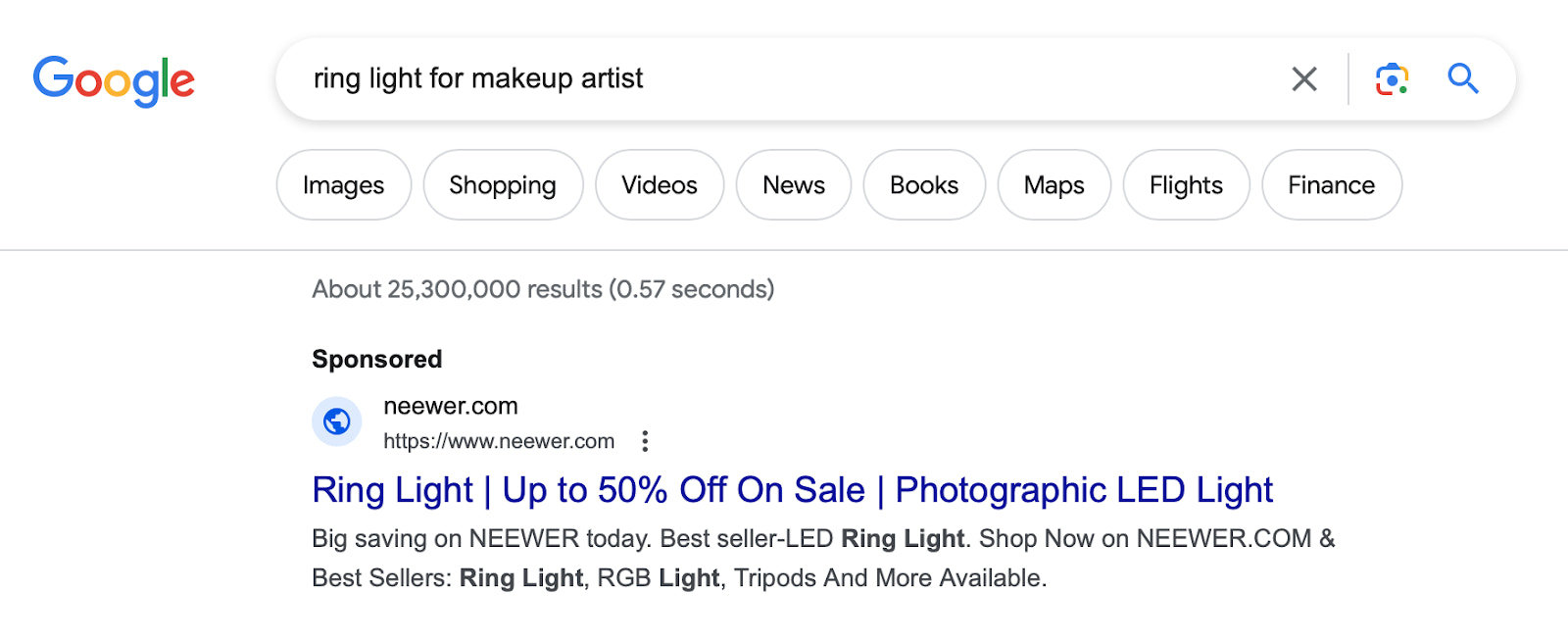Click the Google logo
Viewport: 1568px width, 642px height.
pos(114,80)
